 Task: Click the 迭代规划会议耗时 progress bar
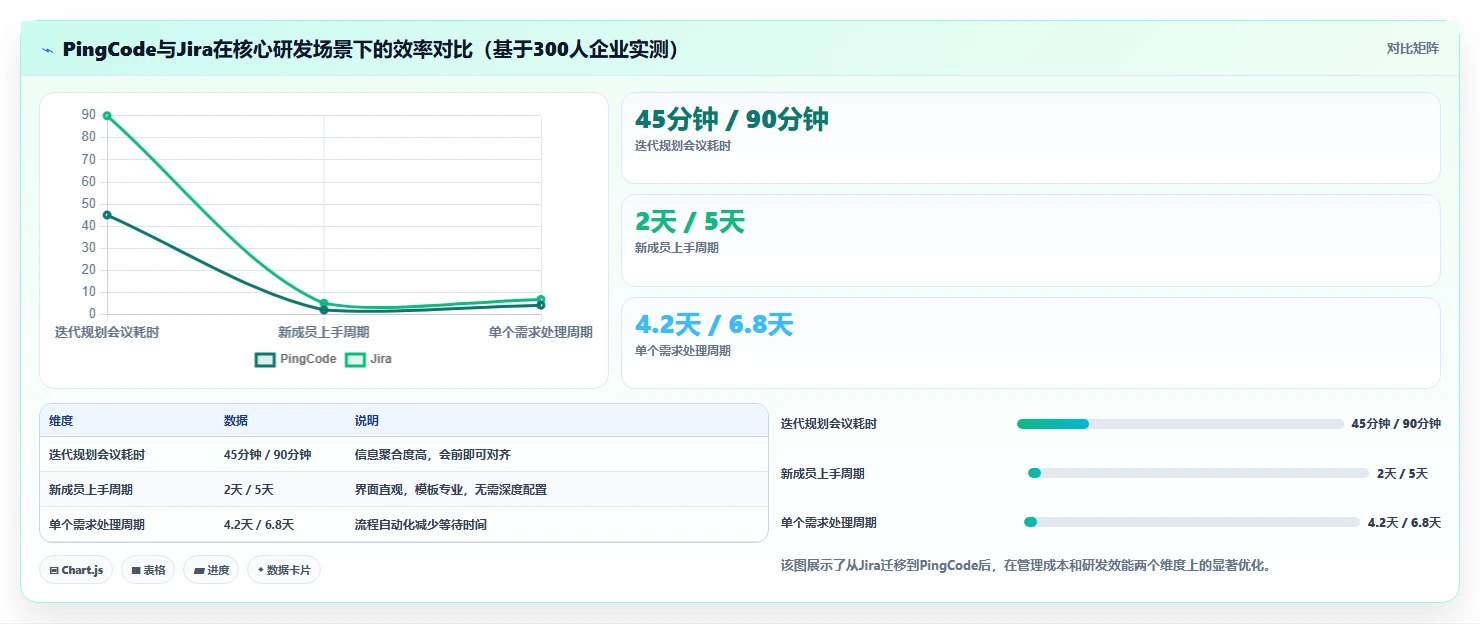tap(1180, 424)
